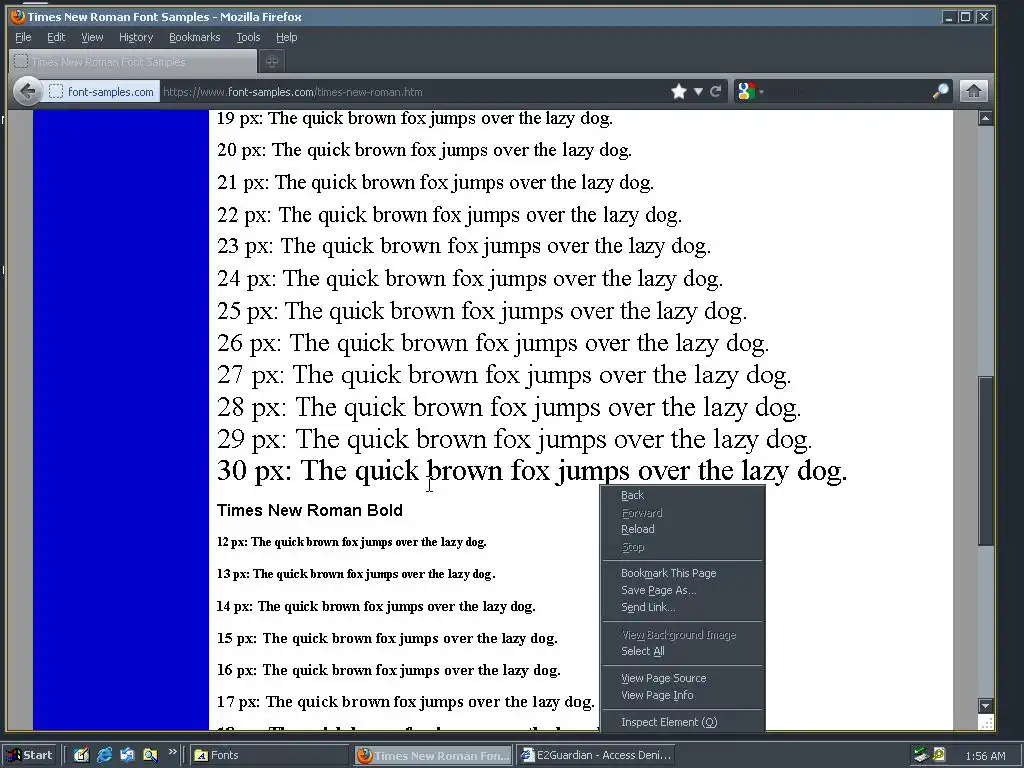This screenshot has height=768, width=1024.
Task: Switch to E2Guardian Access Denied taskbar window
Action: coord(596,755)
